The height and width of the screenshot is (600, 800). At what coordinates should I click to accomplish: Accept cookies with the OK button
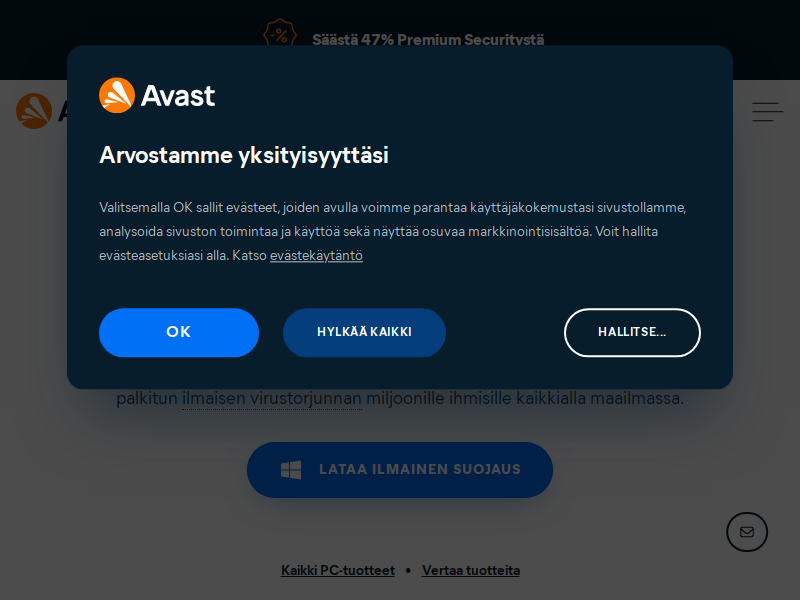[179, 332]
